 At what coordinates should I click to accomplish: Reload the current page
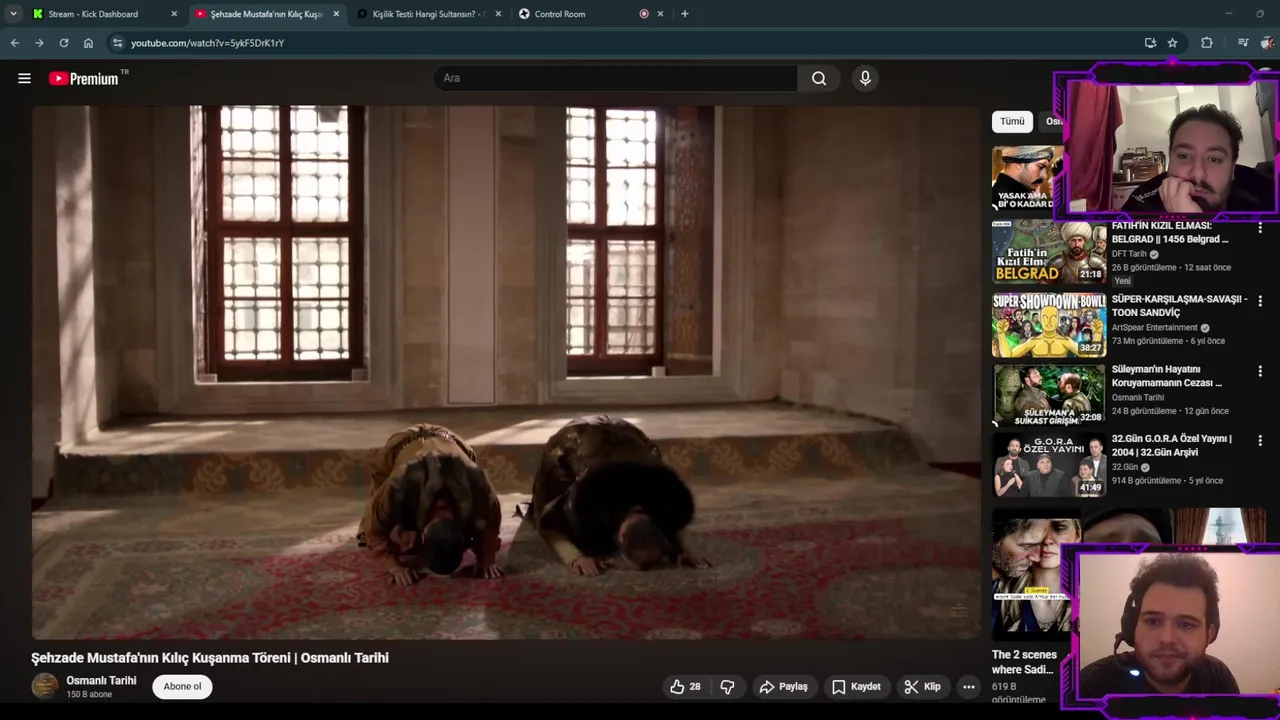pyautogui.click(x=64, y=43)
